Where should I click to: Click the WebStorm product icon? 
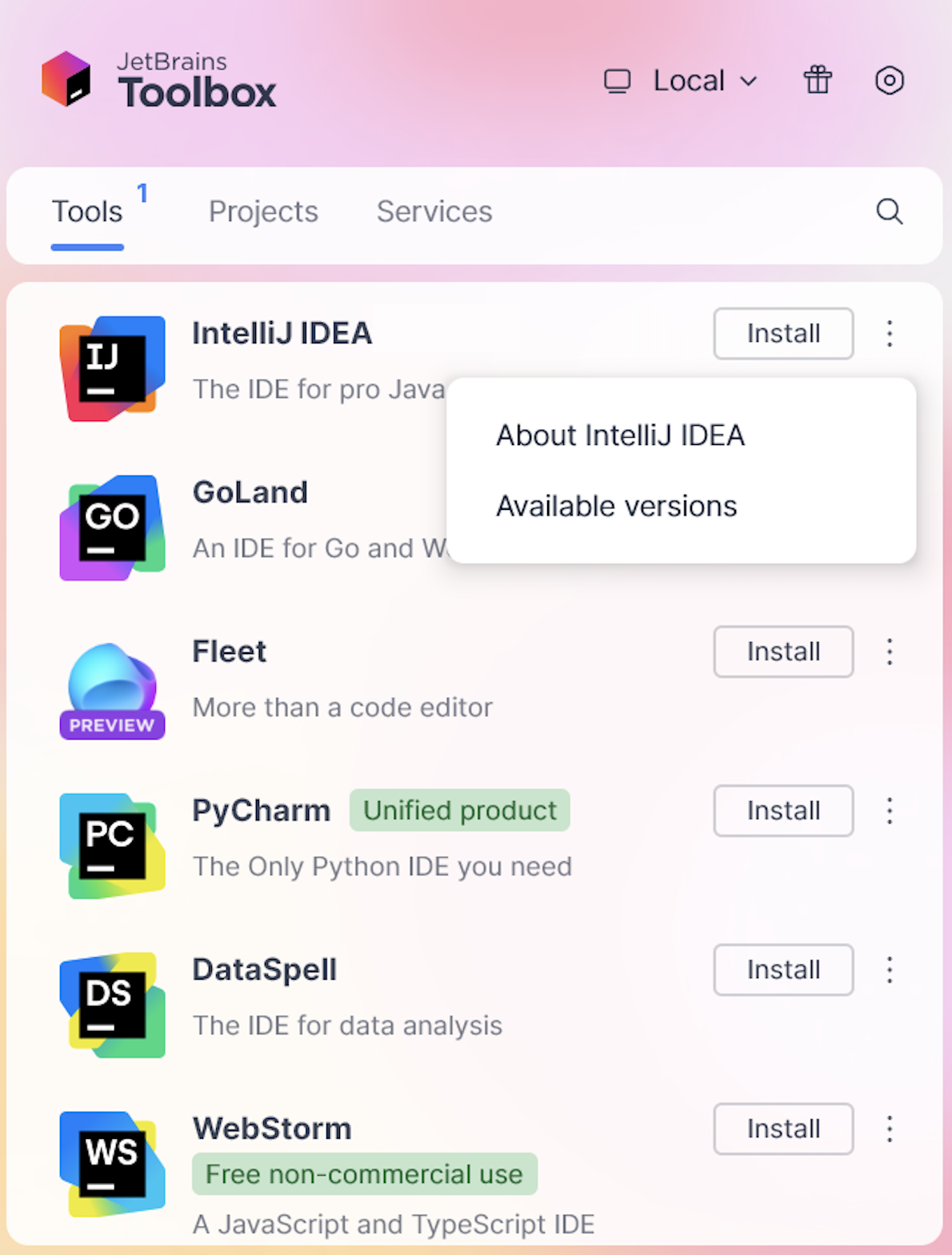[x=112, y=1163]
